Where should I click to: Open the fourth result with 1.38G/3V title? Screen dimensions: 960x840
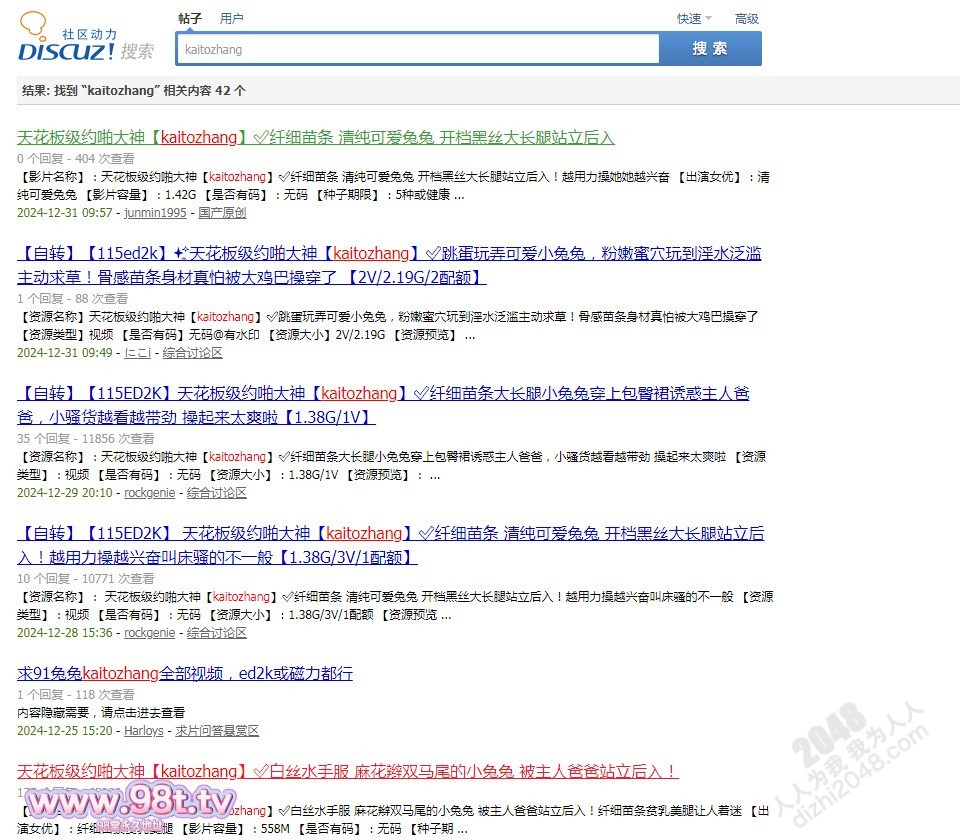(x=390, y=544)
